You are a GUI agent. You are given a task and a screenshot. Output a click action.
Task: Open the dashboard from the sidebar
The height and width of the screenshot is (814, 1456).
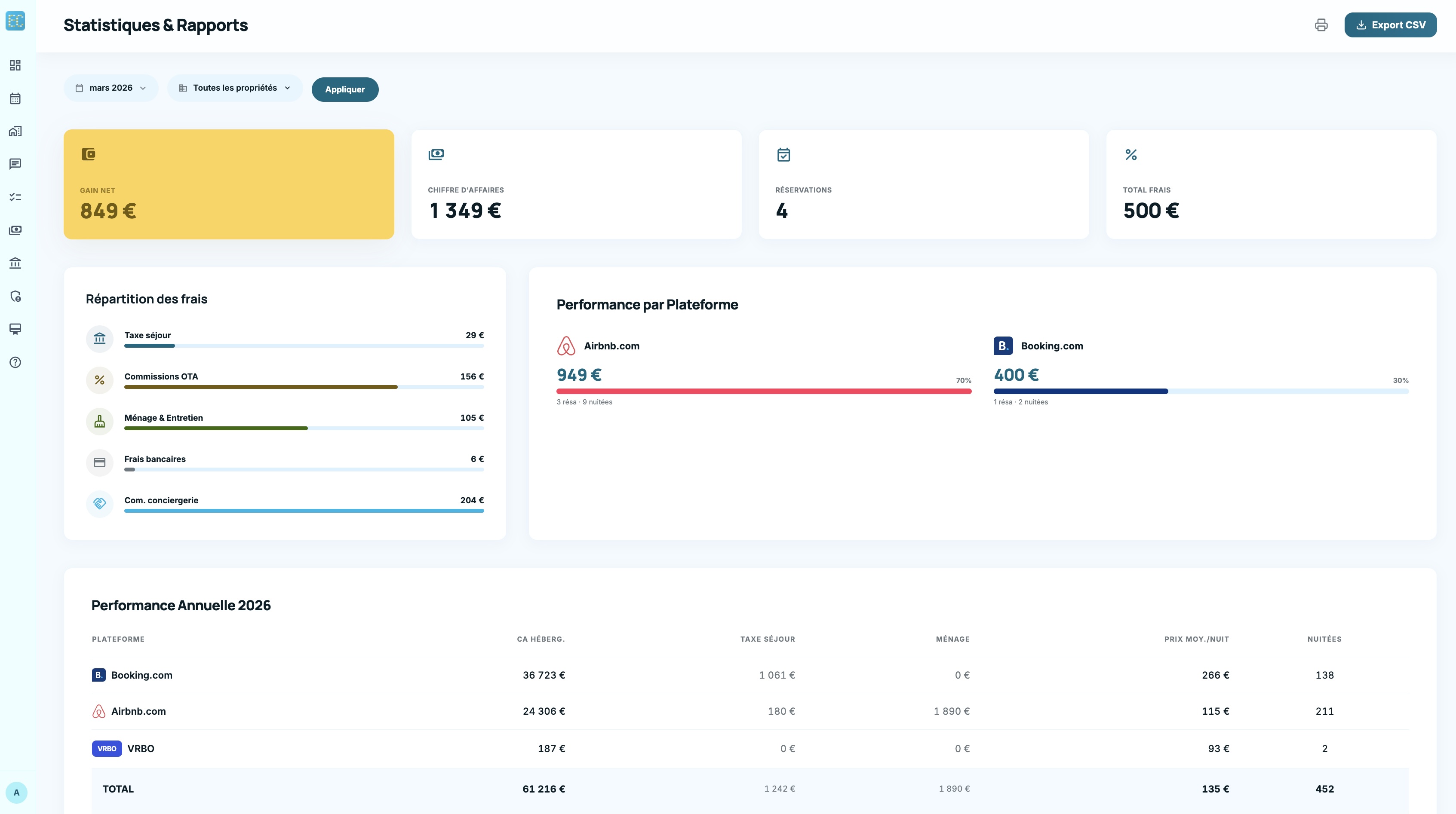click(x=16, y=65)
